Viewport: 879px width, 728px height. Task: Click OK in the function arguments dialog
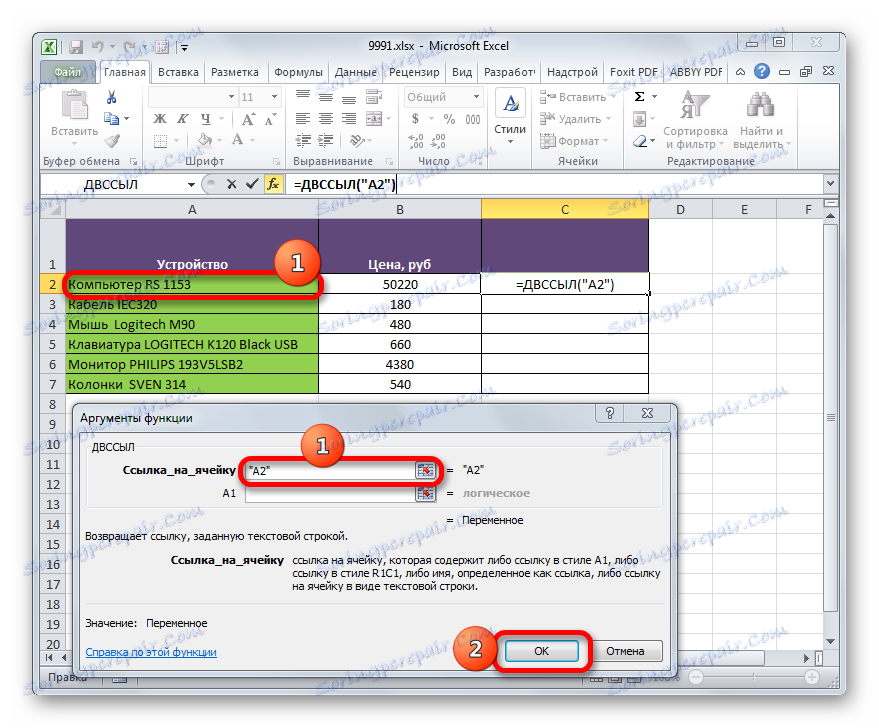[x=542, y=651]
